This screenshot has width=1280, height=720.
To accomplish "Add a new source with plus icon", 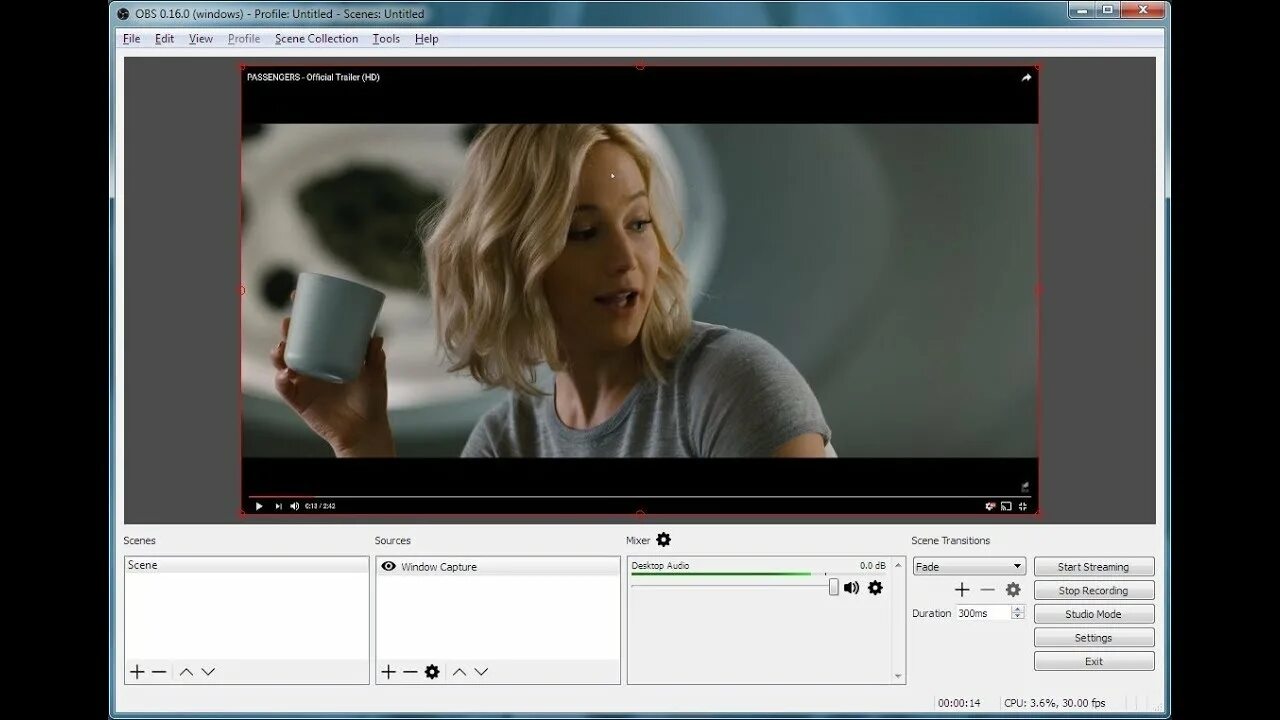I will 389,672.
